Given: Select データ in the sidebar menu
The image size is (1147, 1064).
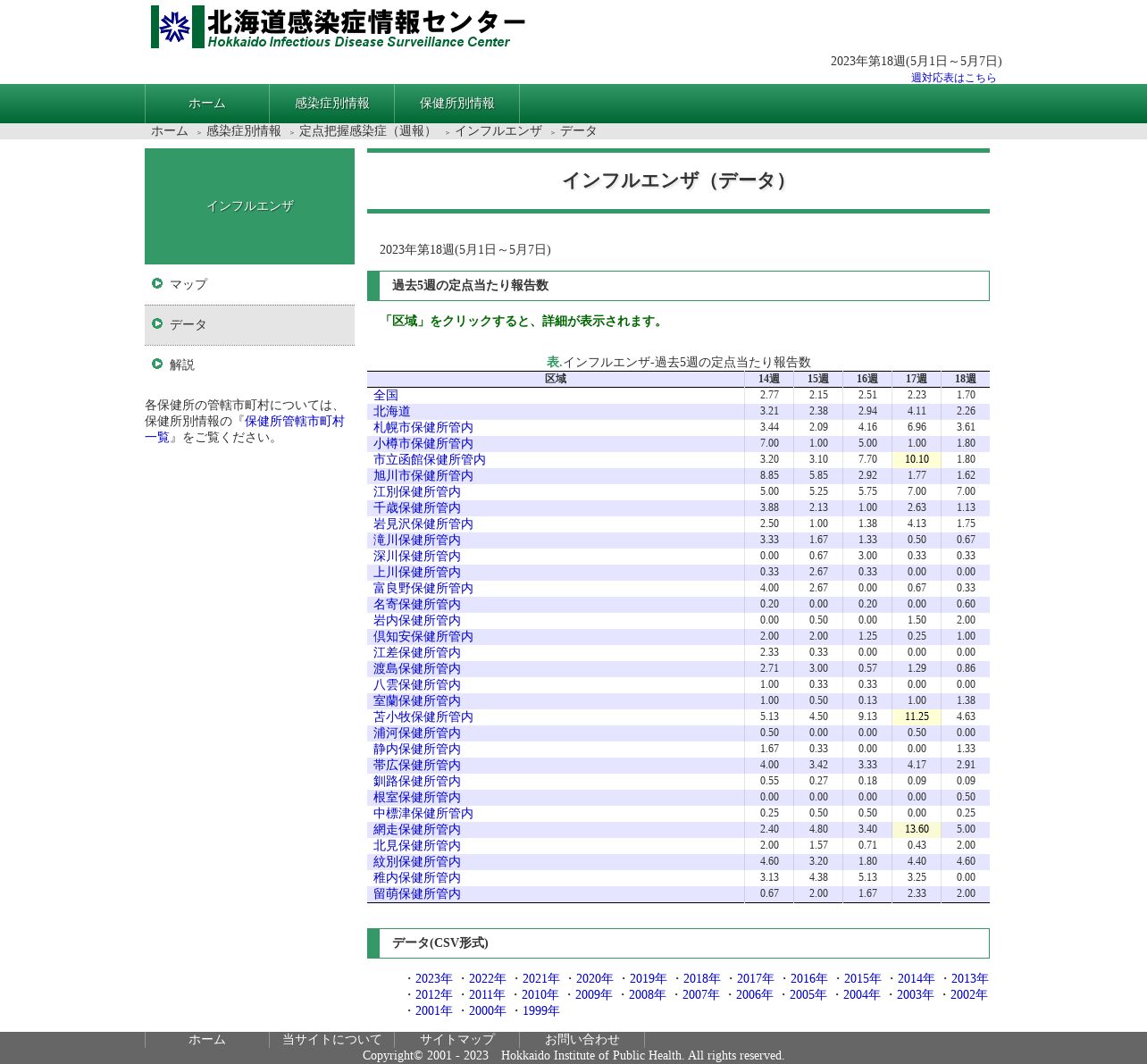Looking at the screenshot, I should tap(249, 324).
